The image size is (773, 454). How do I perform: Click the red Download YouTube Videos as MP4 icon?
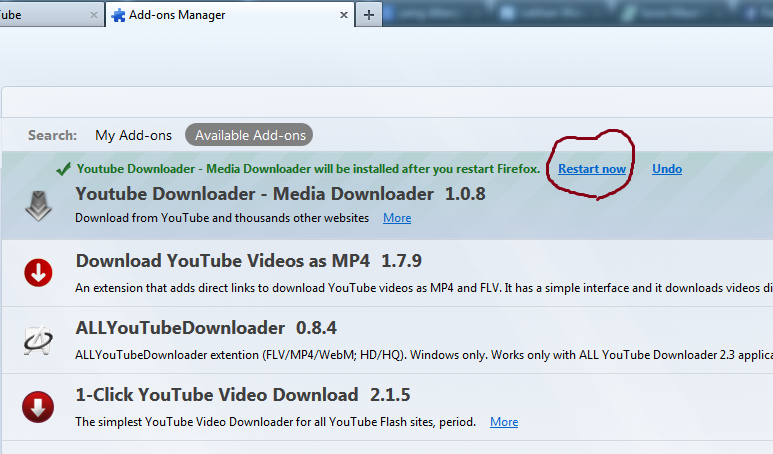tap(38, 273)
